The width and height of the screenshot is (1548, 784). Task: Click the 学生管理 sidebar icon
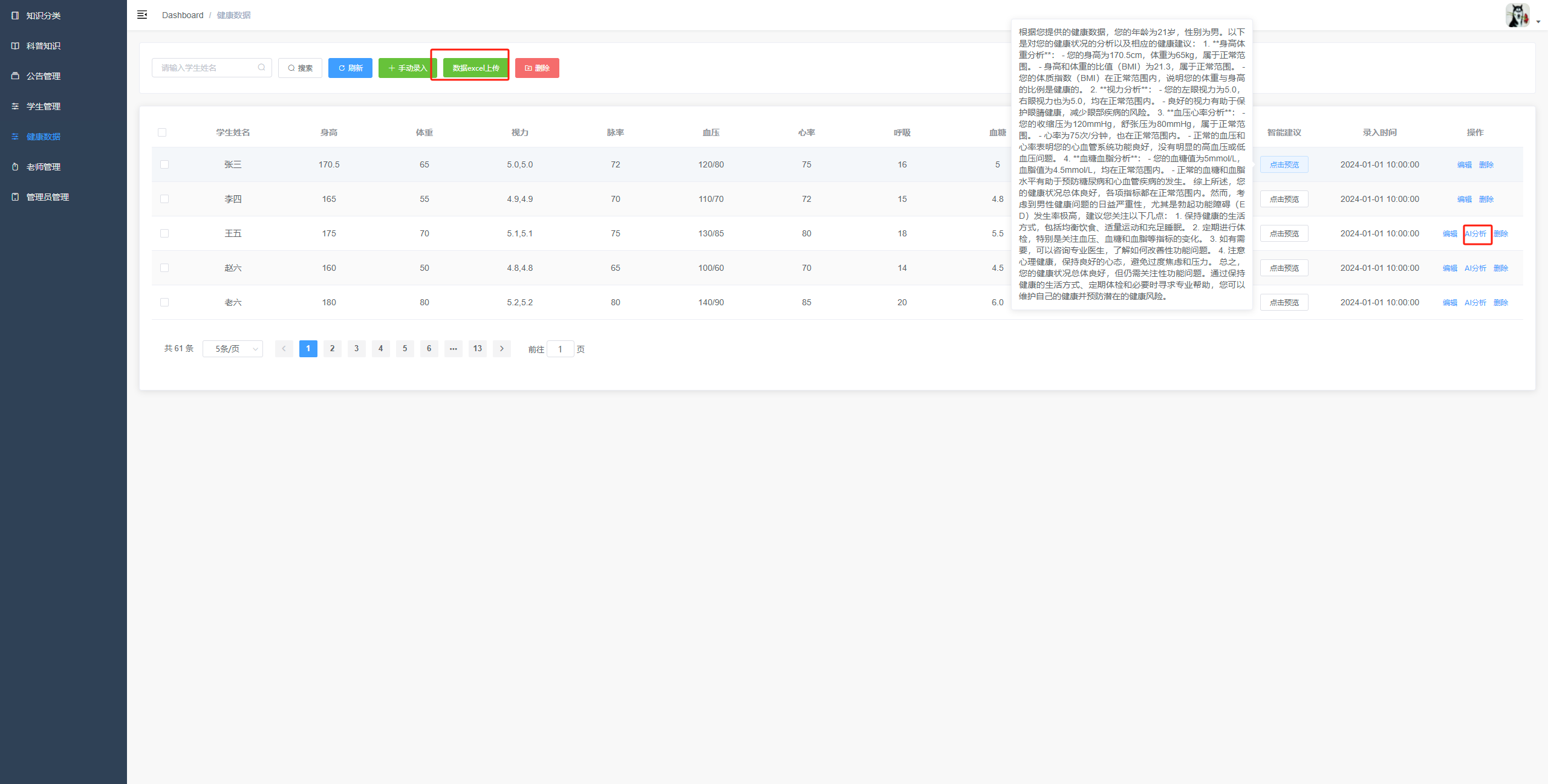[x=15, y=106]
